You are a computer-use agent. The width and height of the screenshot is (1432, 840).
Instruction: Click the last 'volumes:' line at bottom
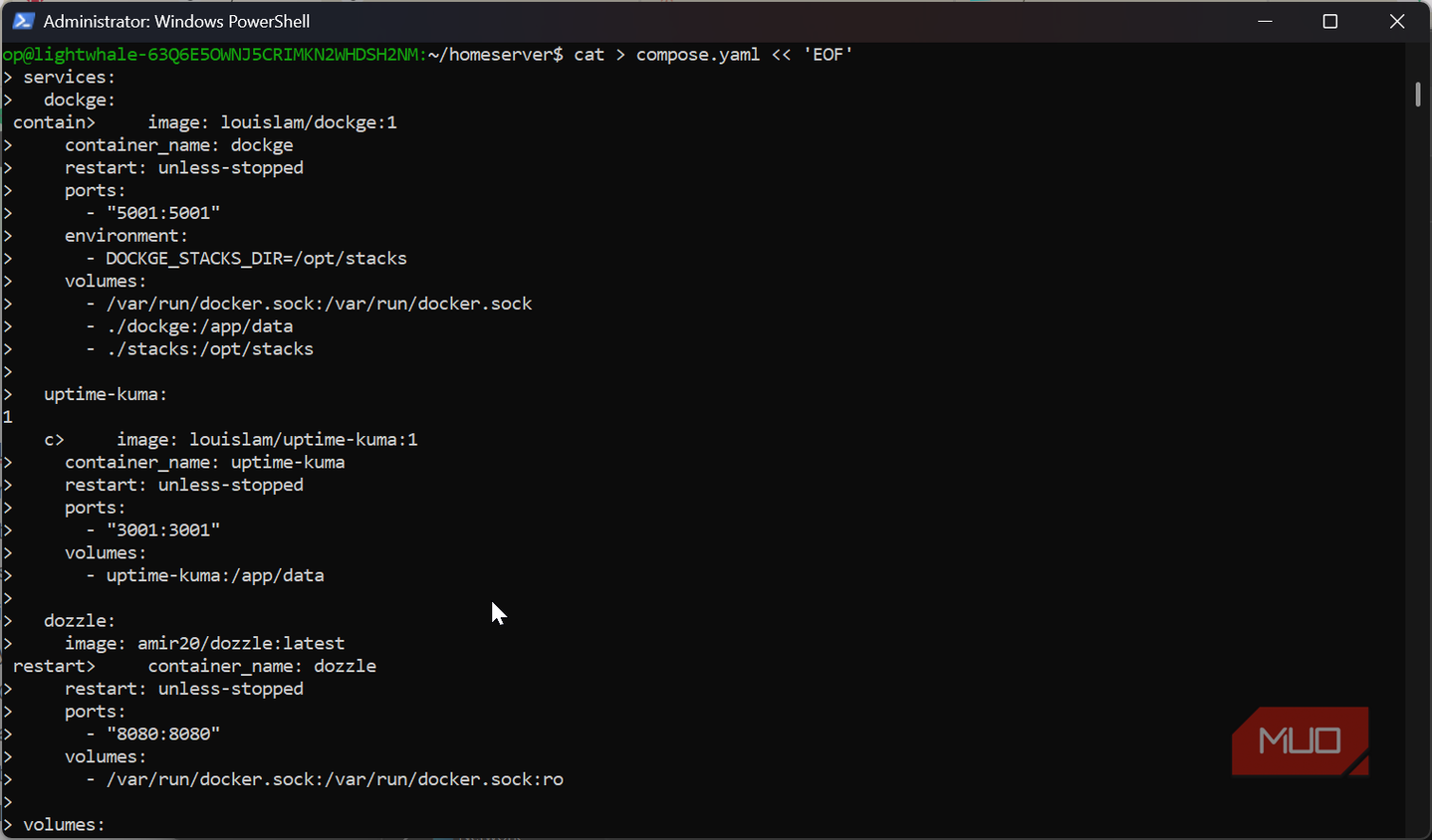point(64,825)
